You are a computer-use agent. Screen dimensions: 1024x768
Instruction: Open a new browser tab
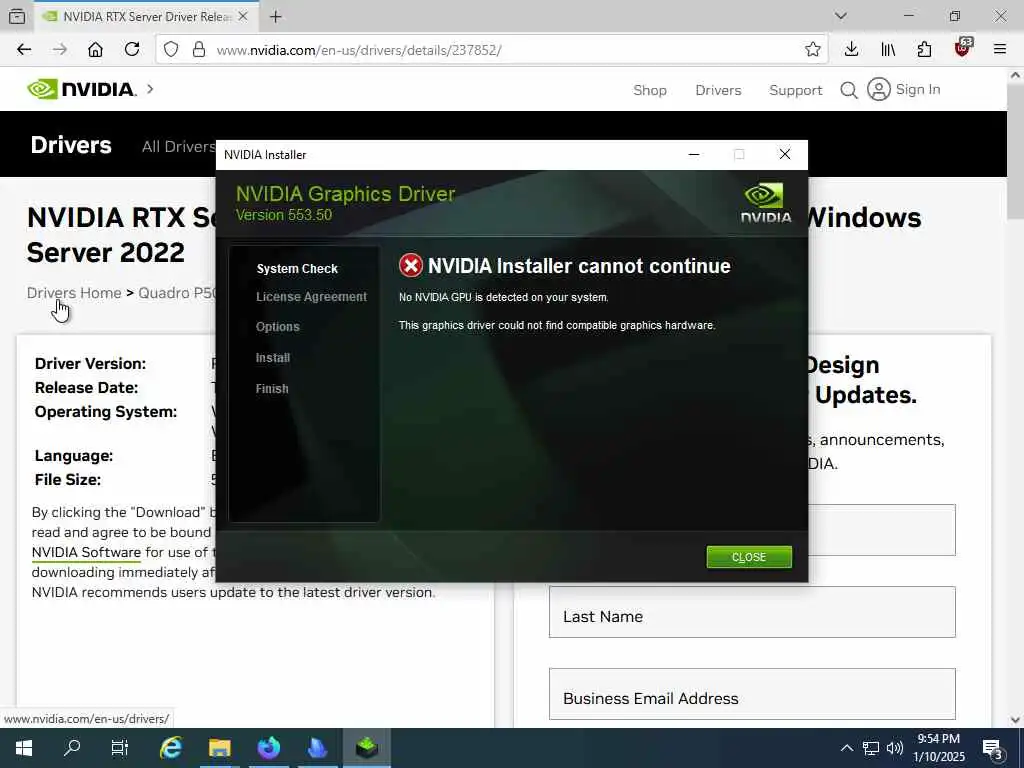(276, 16)
